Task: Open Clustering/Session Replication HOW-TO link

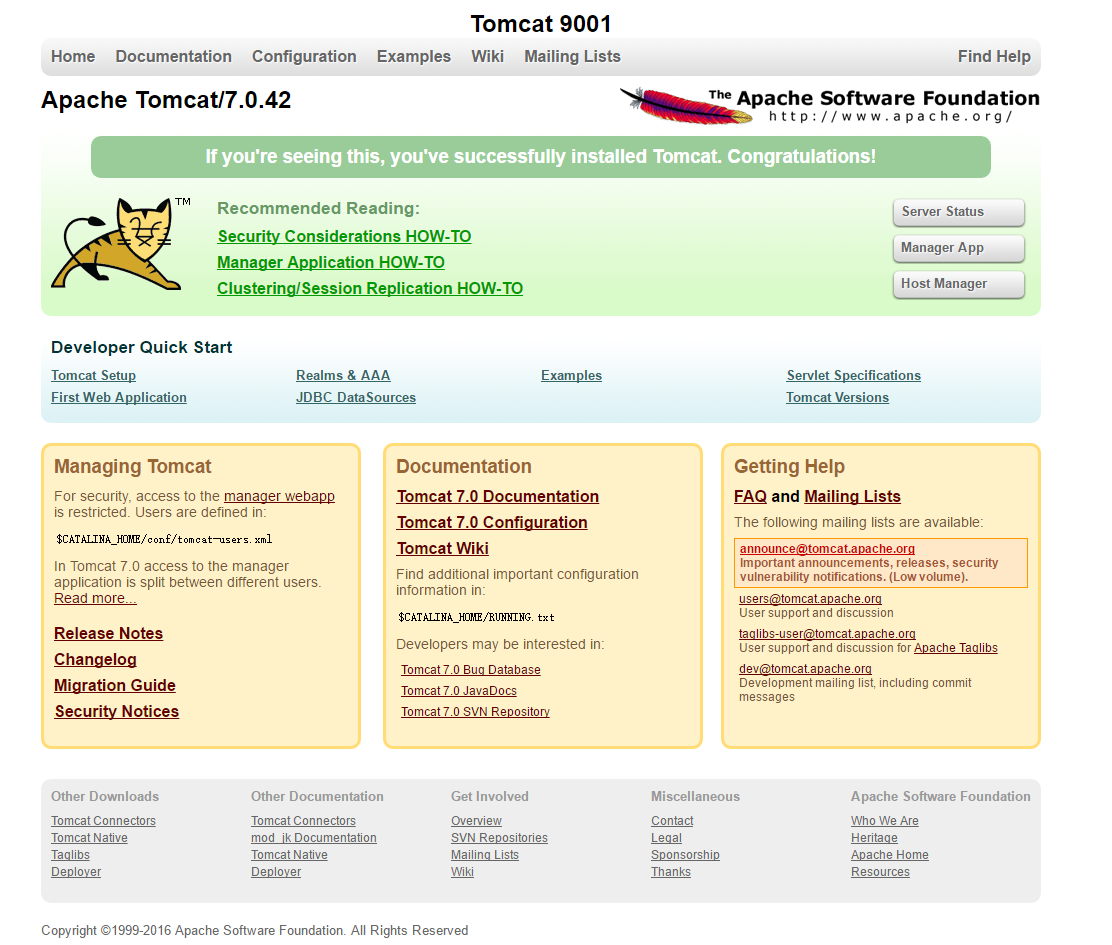Action: tap(369, 289)
